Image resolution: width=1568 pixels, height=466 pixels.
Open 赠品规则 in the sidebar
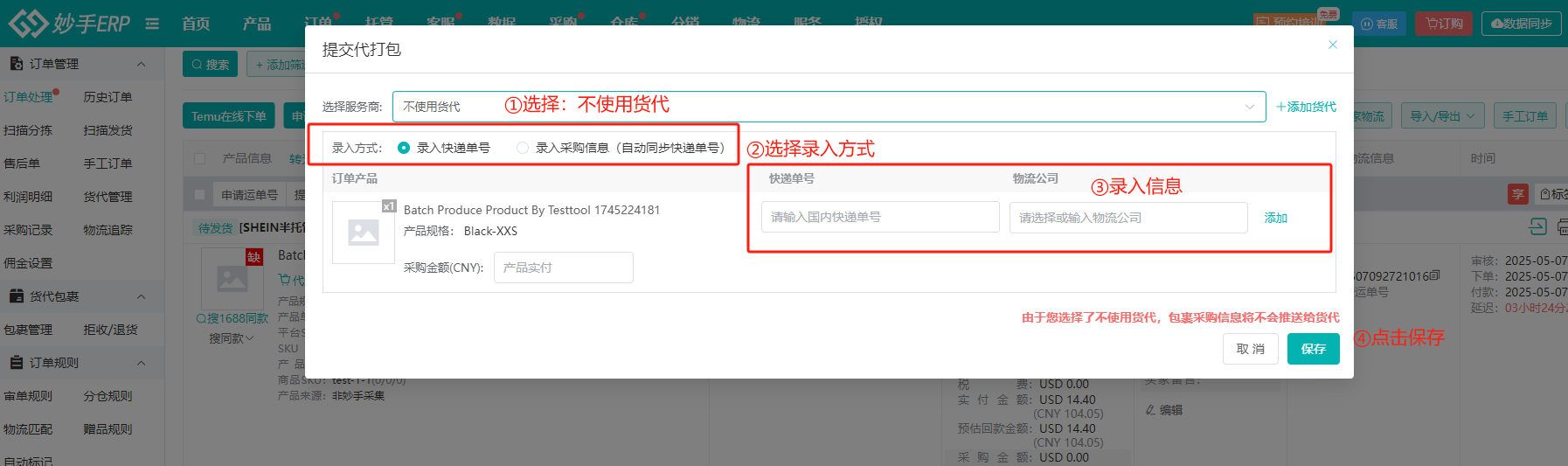point(108,429)
